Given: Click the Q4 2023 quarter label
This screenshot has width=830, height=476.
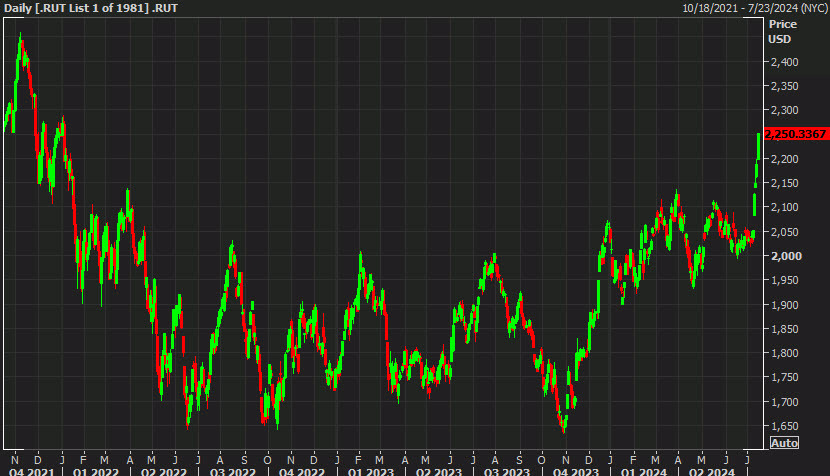Looking at the screenshot, I should [575, 471].
